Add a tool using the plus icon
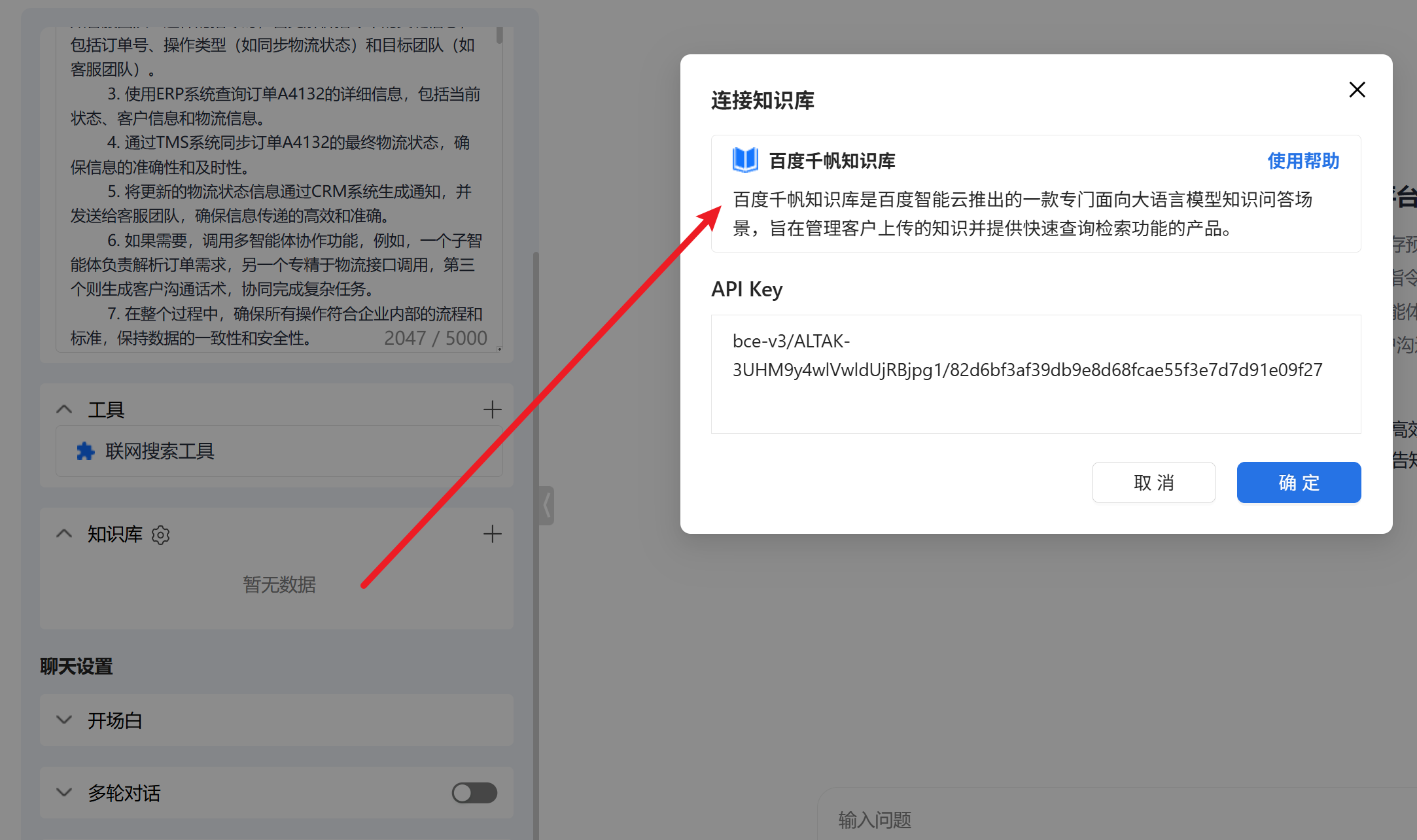This screenshot has height=840, width=1417. 493,409
